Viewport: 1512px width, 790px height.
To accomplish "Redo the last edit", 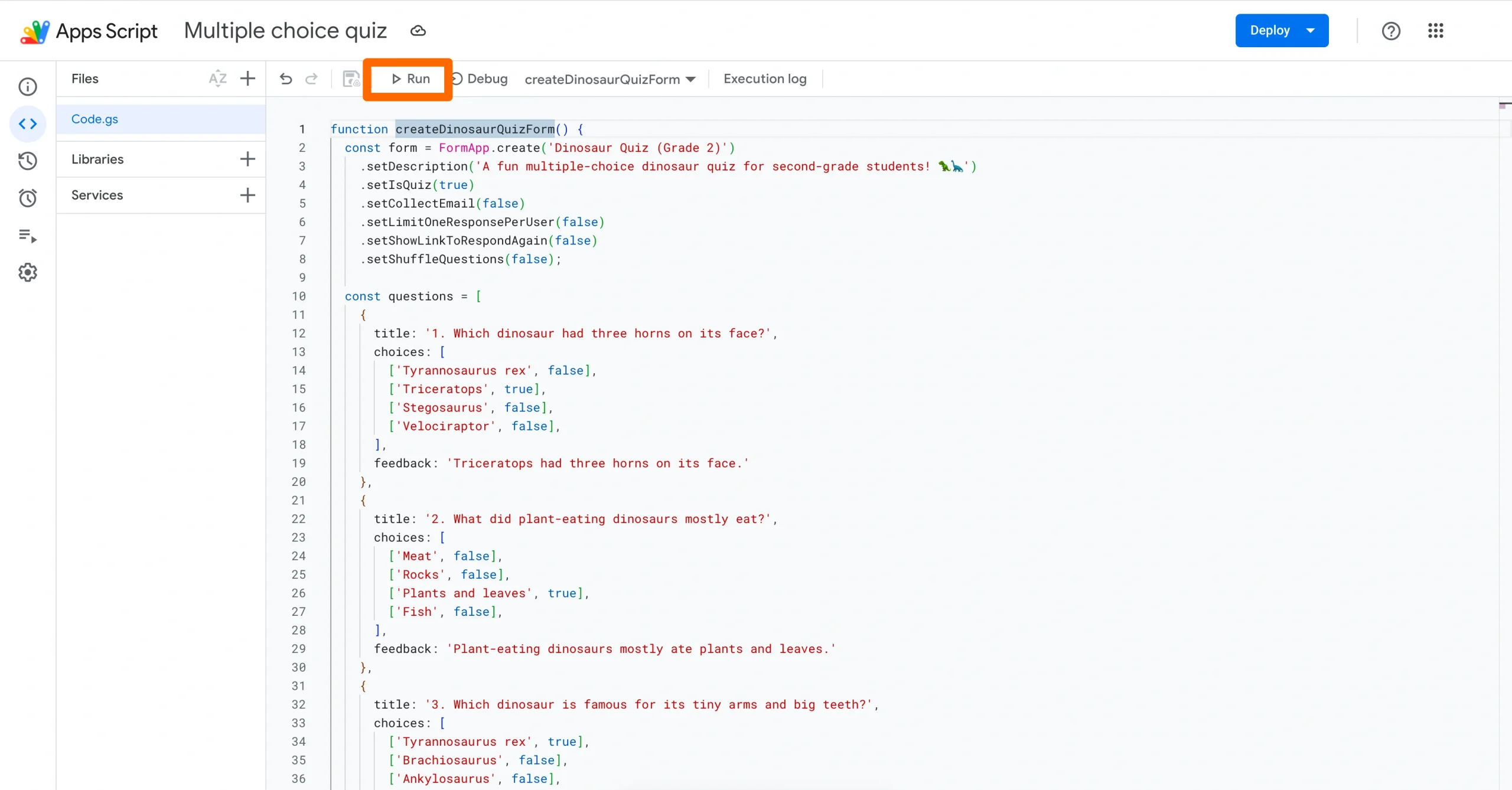I will (x=311, y=79).
